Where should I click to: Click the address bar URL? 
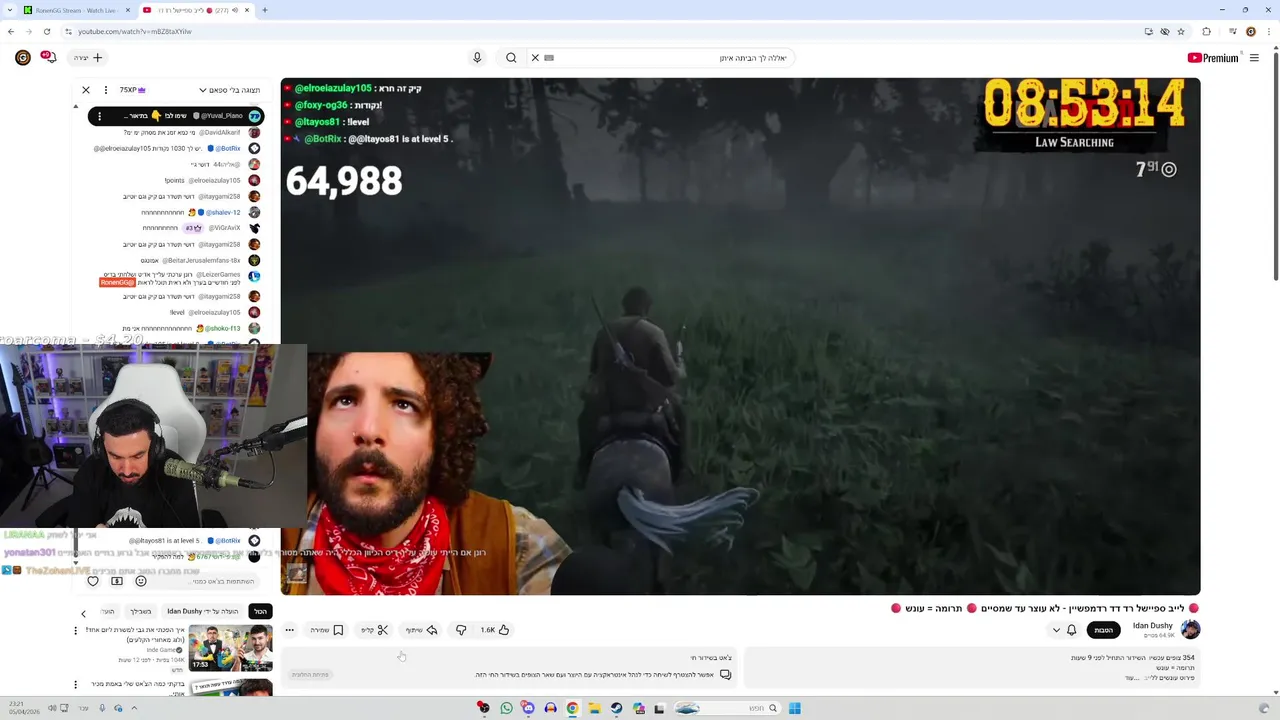(x=136, y=31)
